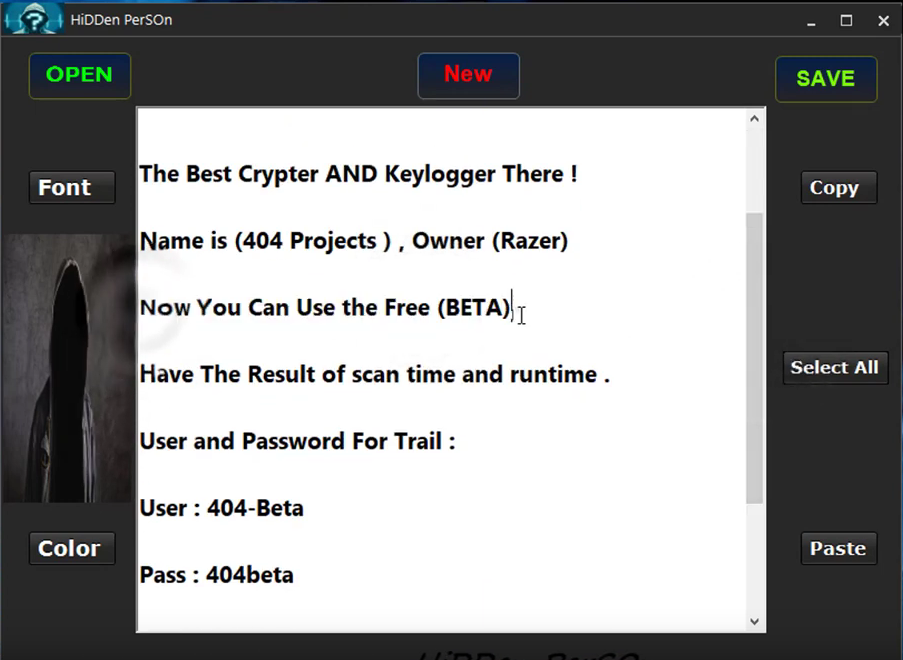This screenshot has height=660, width=903.
Task: Open the Font settings button
Action: click(72, 187)
